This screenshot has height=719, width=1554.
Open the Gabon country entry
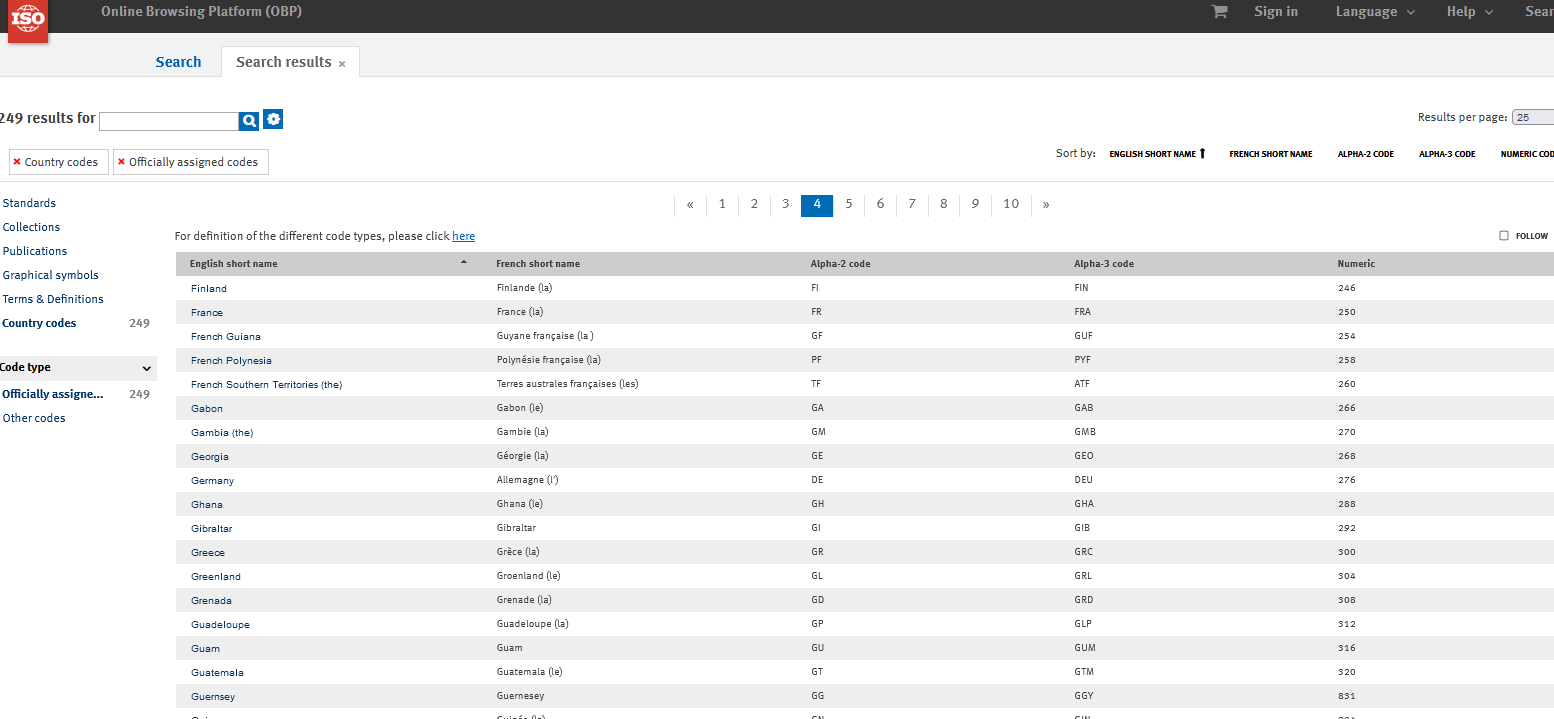pos(207,408)
